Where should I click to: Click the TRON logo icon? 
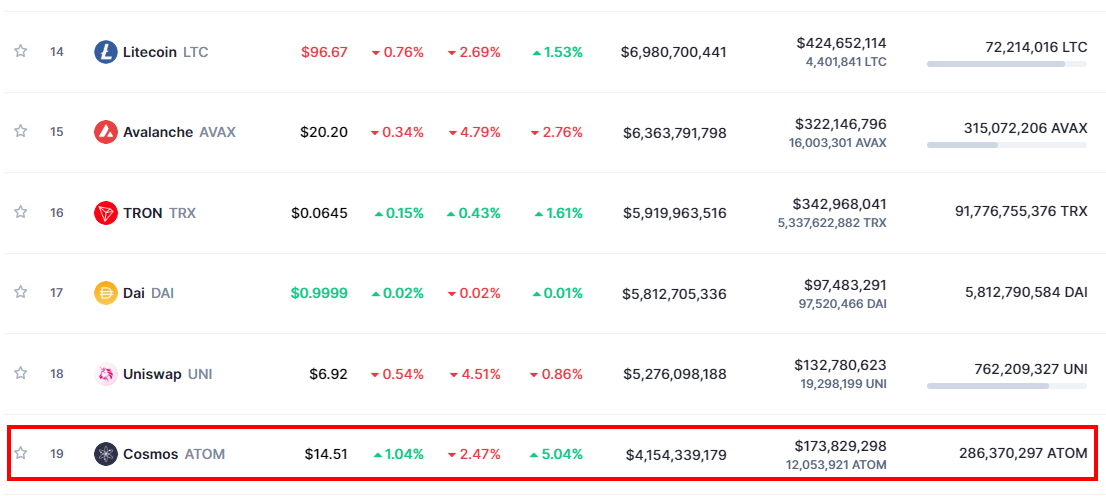[x=106, y=213]
